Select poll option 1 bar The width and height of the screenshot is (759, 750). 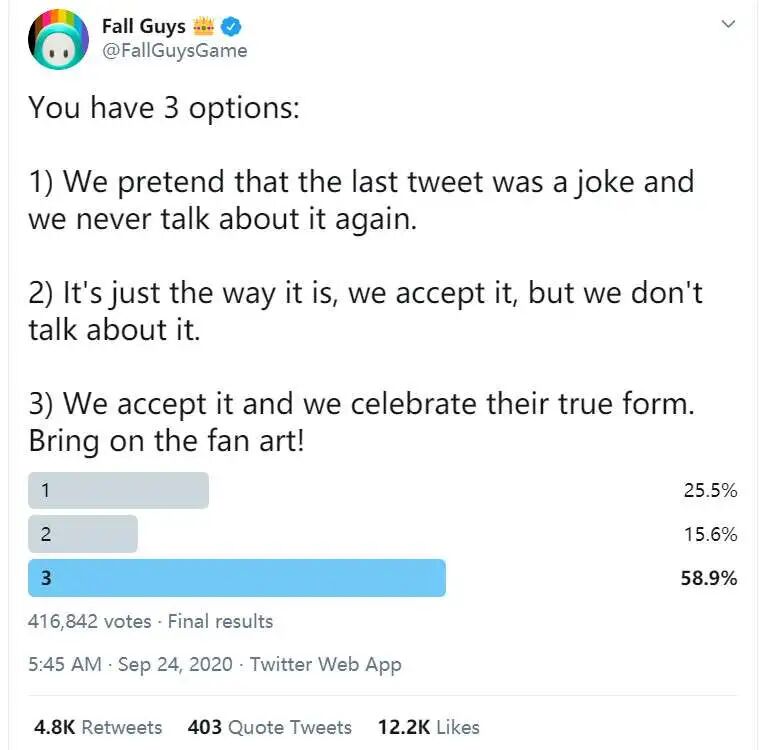pos(118,490)
